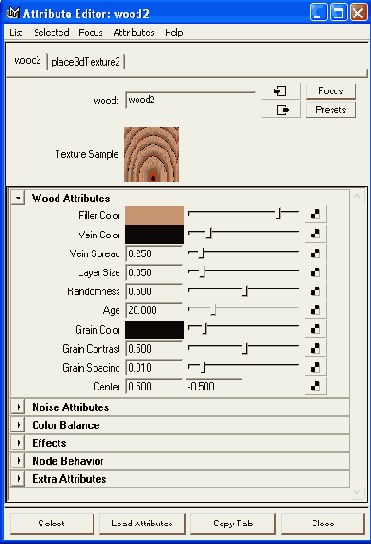Open the List menu
Image resolution: width=371 pixels, height=544 pixels.
coord(16,33)
